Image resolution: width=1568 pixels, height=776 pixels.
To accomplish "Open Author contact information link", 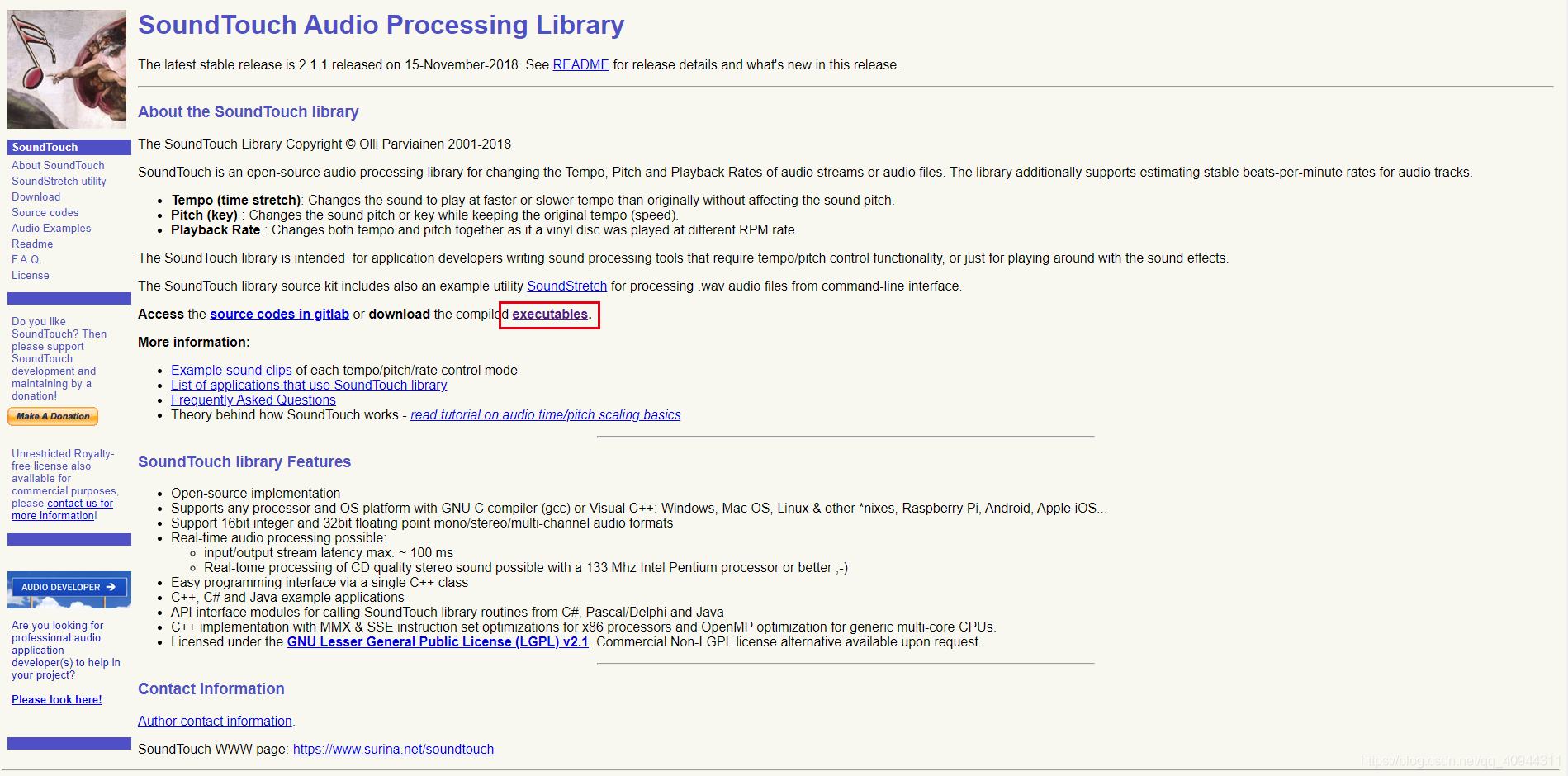I will click(215, 722).
